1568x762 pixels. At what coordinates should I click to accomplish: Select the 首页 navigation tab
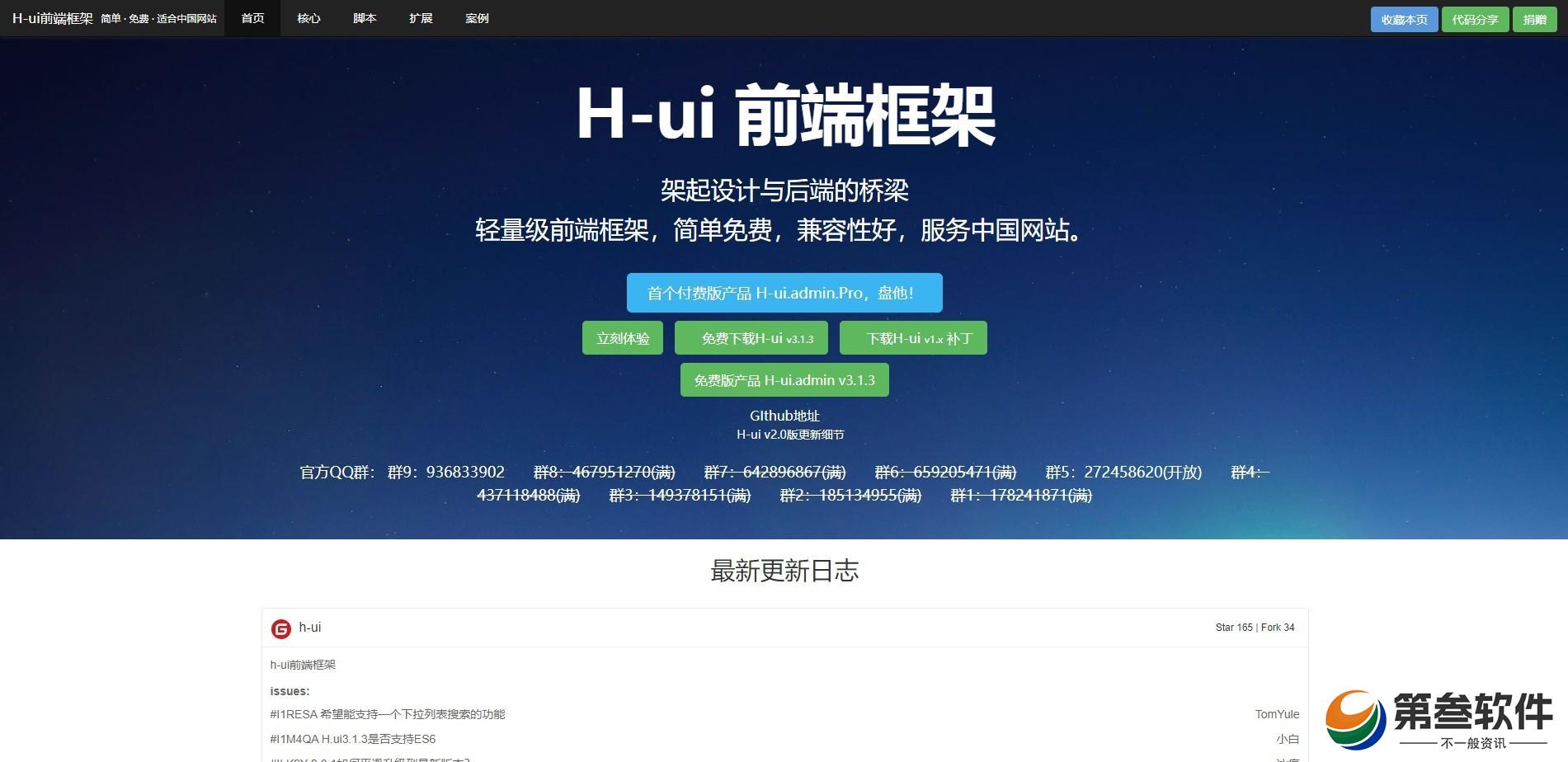tap(252, 18)
